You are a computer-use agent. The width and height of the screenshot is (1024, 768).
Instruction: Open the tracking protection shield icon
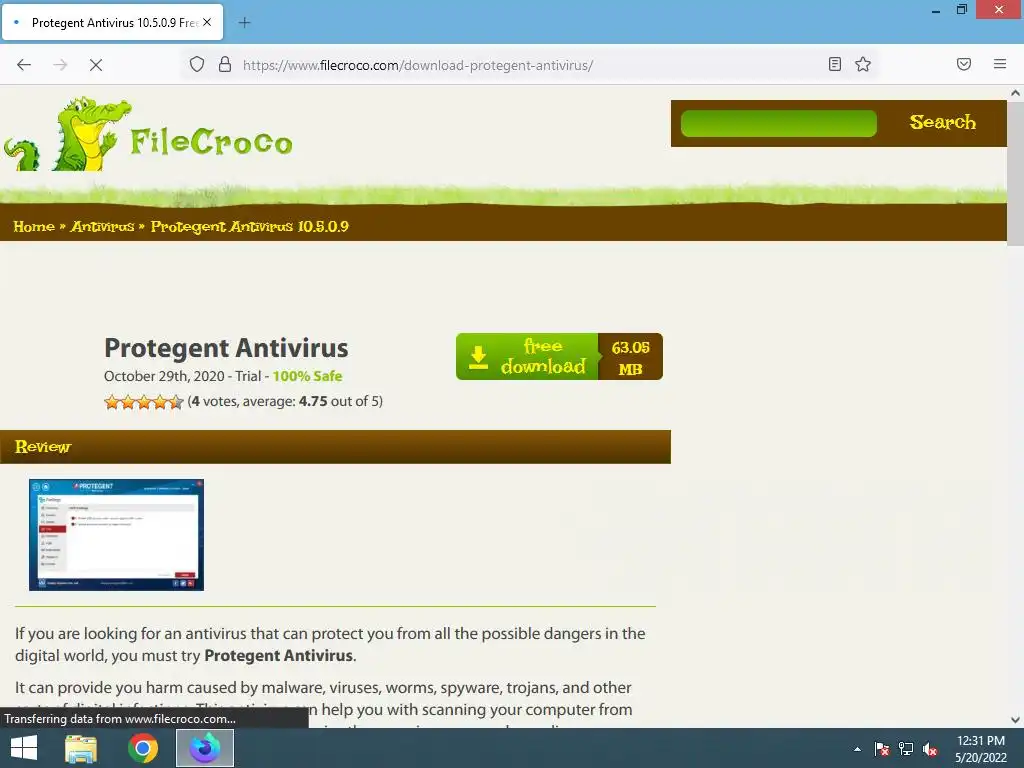click(197, 64)
